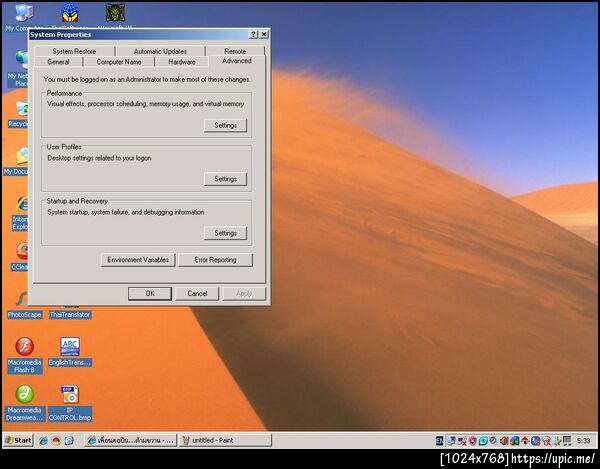Click the speaker volume tray icon
The width and height of the screenshot is (600, 469).
(504, 441)
